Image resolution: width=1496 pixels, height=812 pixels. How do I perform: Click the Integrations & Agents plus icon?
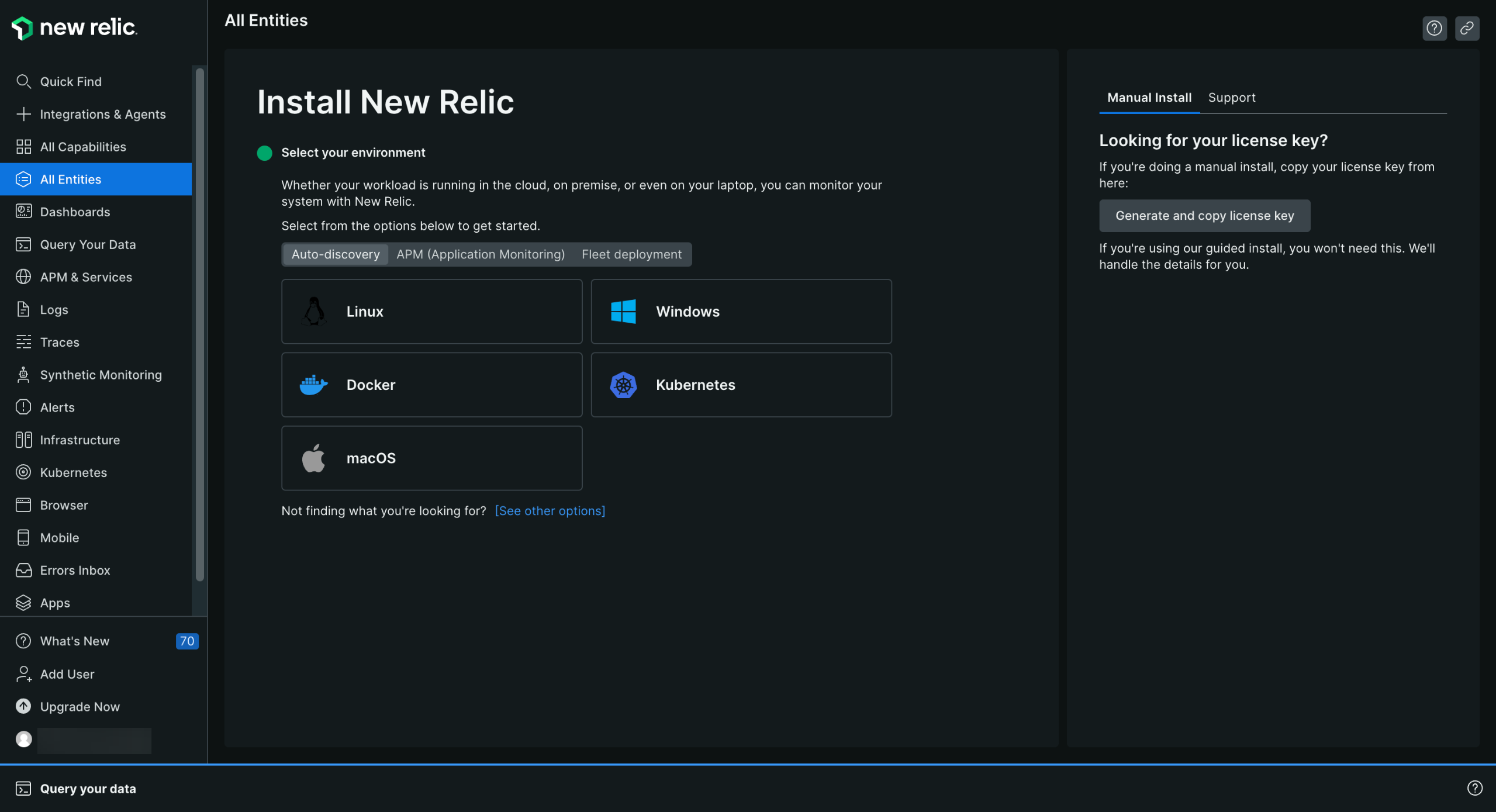click(x=23, y=114)
